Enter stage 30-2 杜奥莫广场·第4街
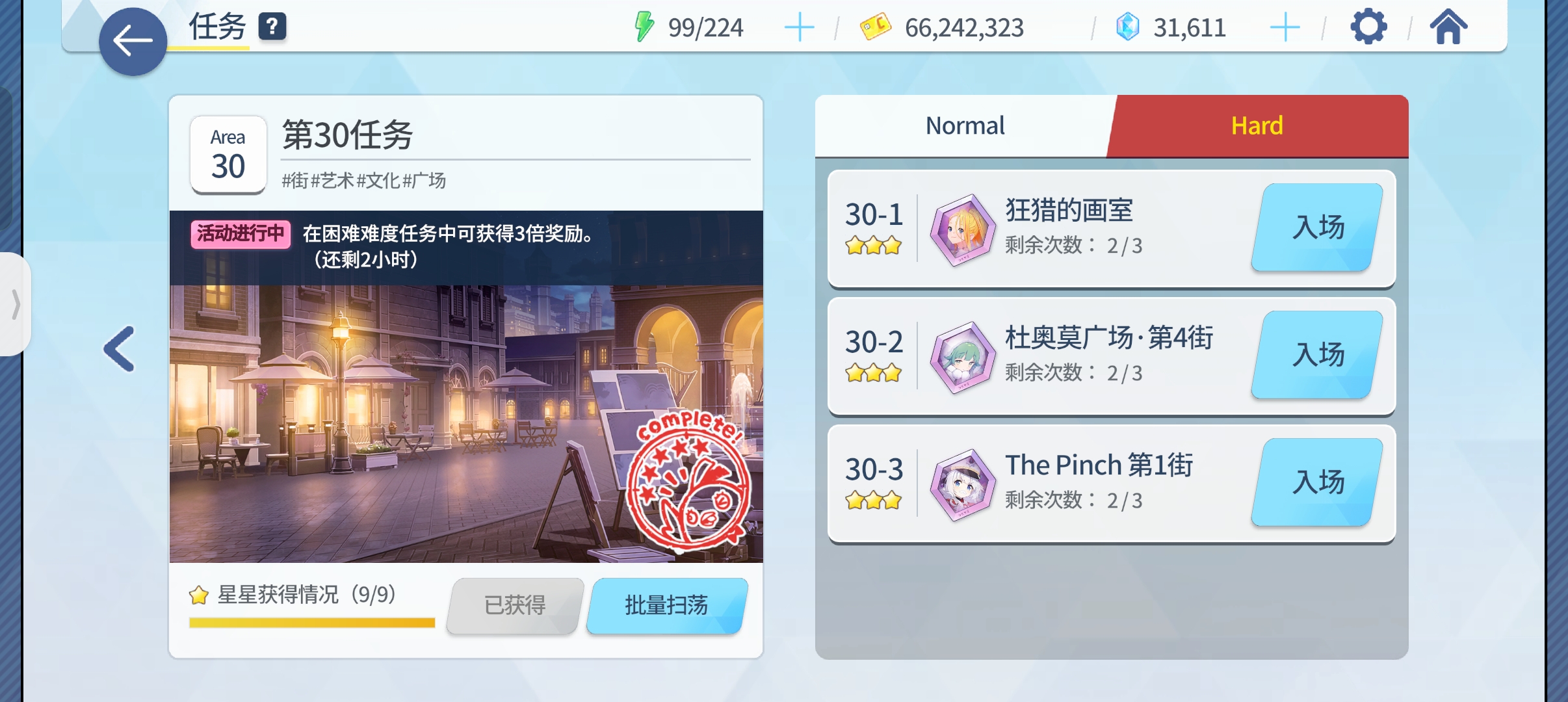This screenshot has width=1568, height=702. [1318, 355]
